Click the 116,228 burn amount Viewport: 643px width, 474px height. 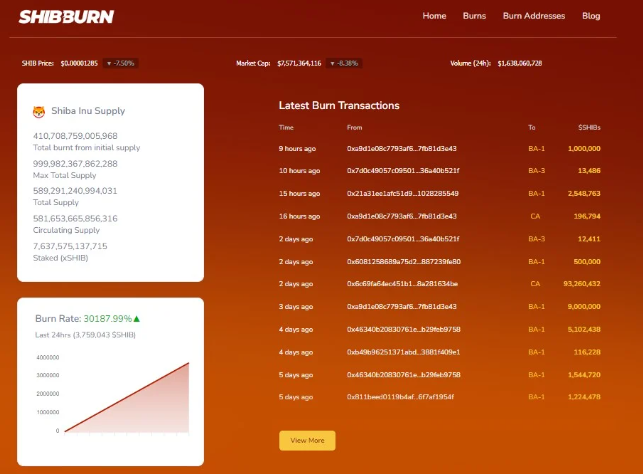click(x=587, y=352)
